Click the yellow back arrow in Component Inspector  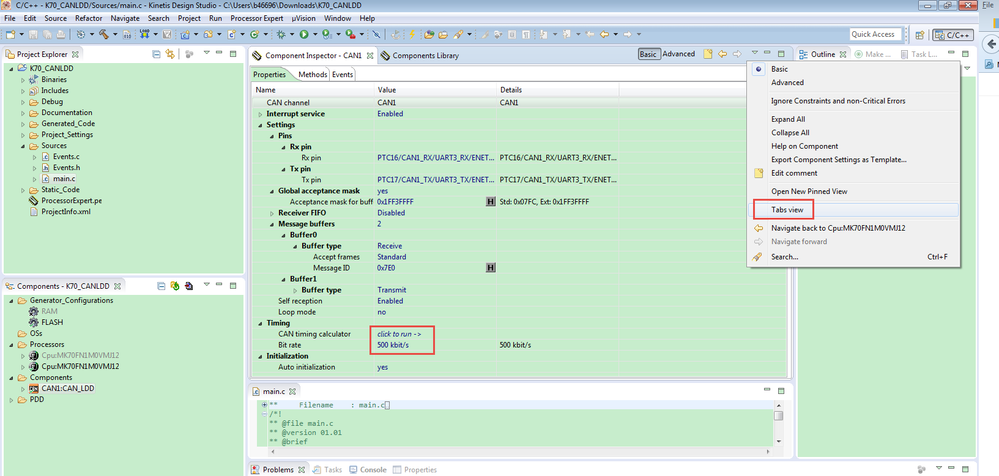[x=722, y=54]
